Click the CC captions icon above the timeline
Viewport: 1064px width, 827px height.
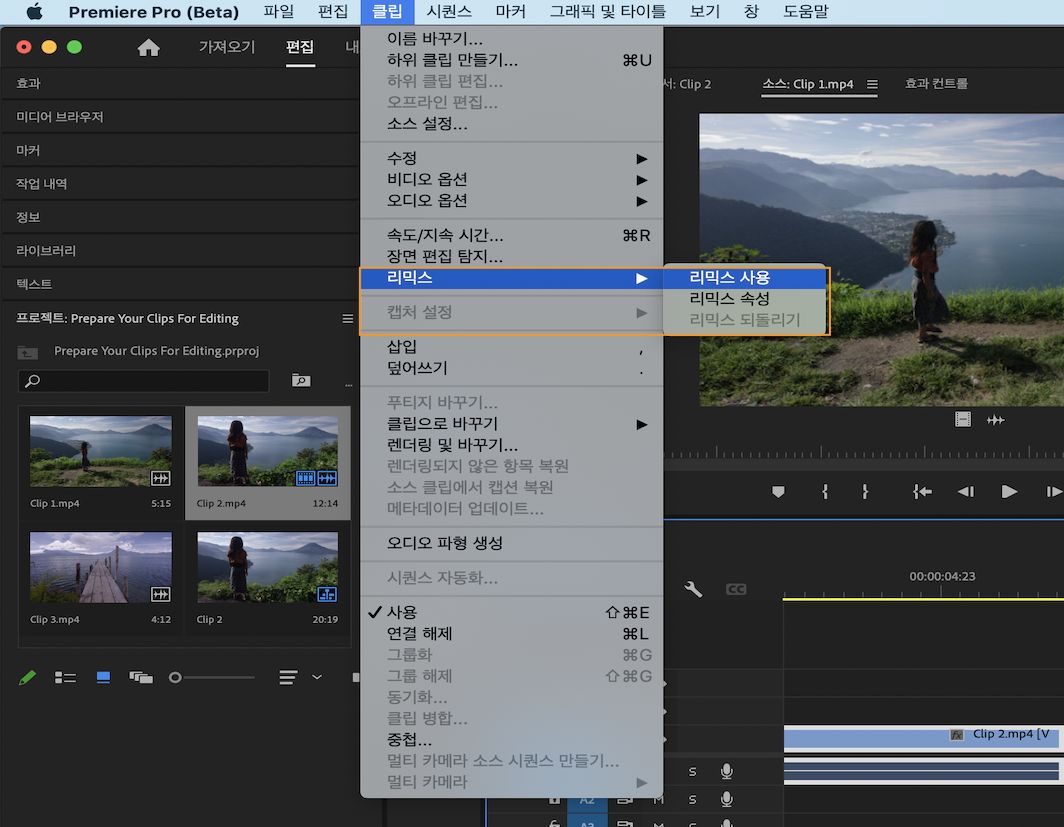tap(736, 589)
